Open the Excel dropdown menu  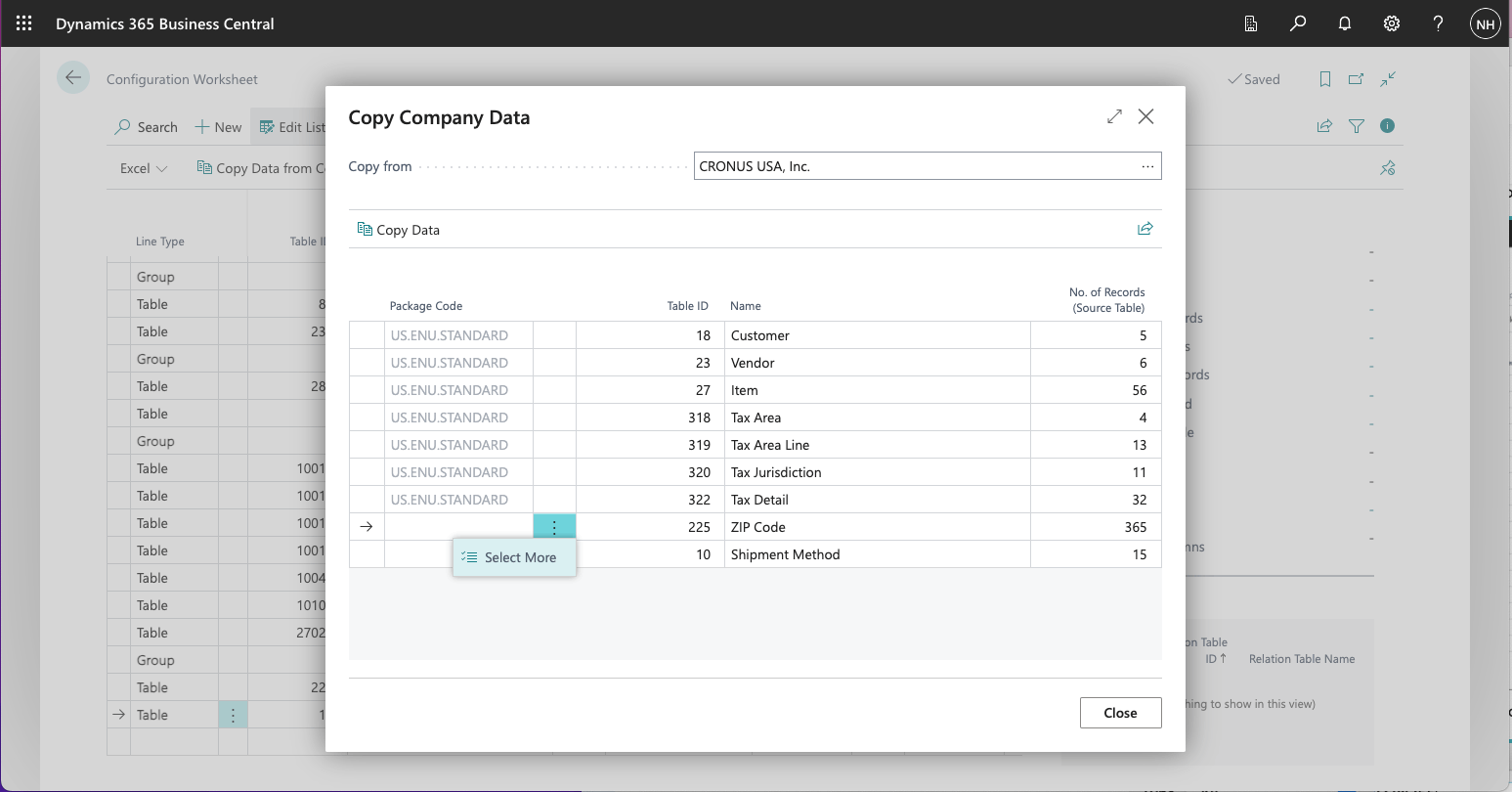pos(144,168)
